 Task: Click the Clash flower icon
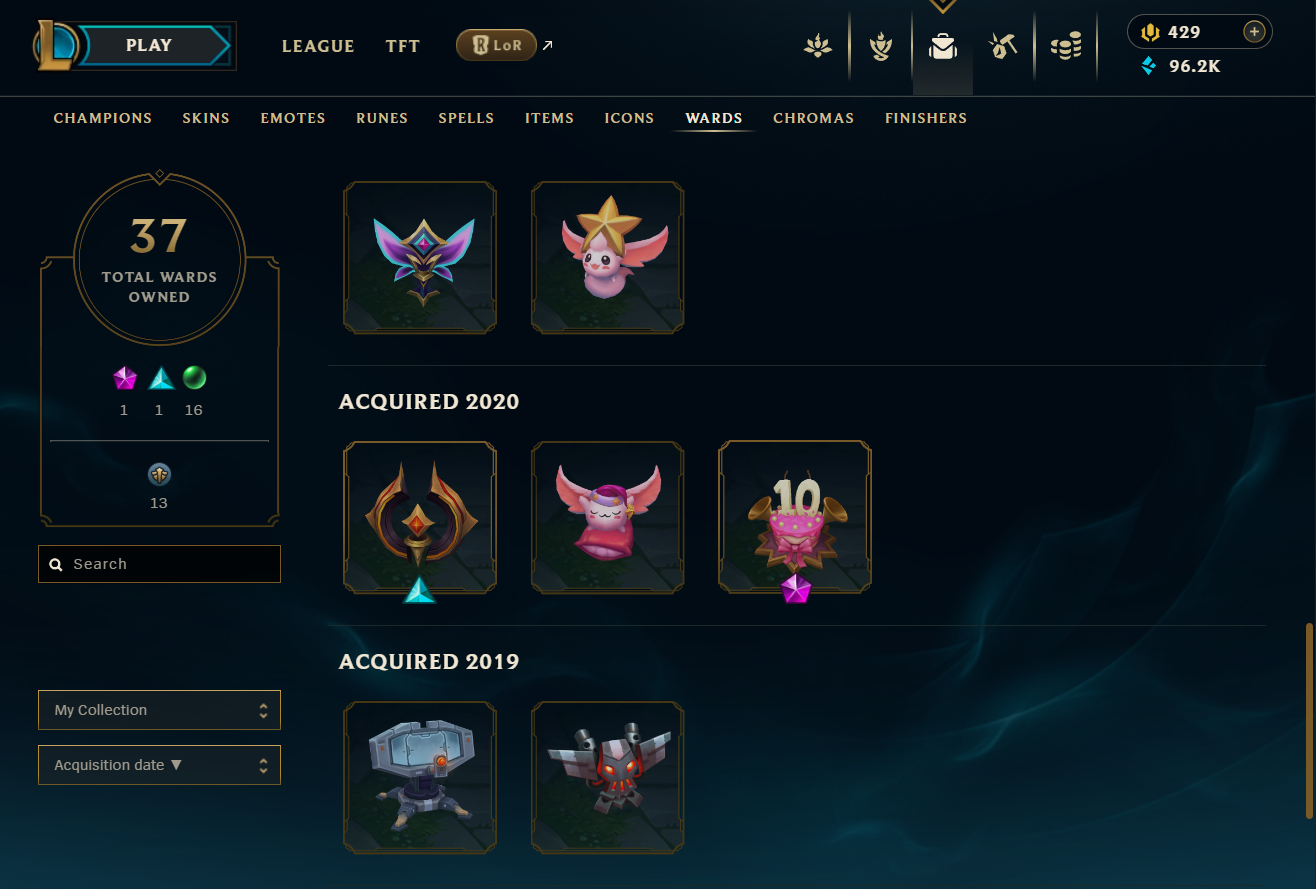(818, 46)
